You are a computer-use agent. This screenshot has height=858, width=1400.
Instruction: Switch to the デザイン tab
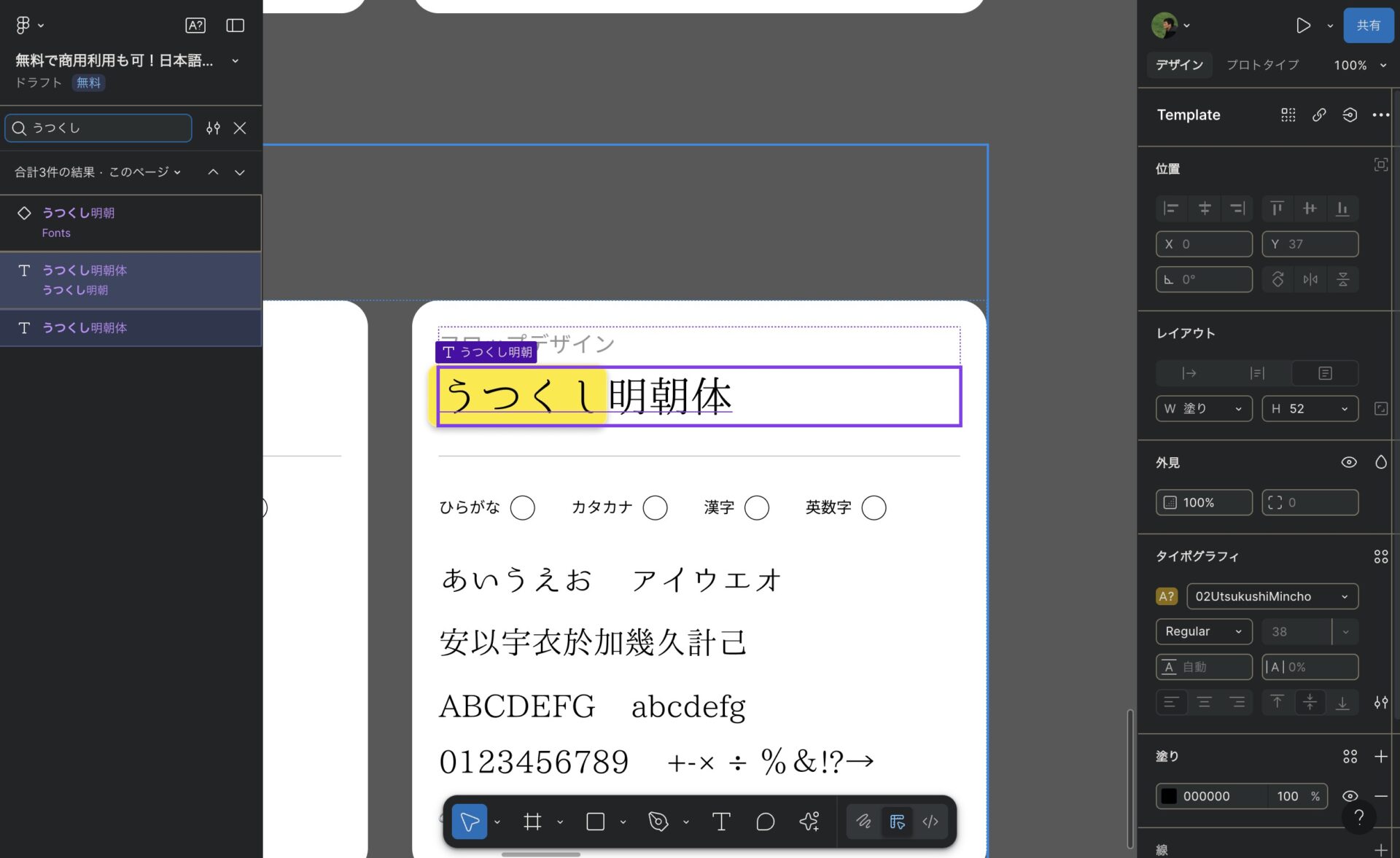[x=1179, y=65]
